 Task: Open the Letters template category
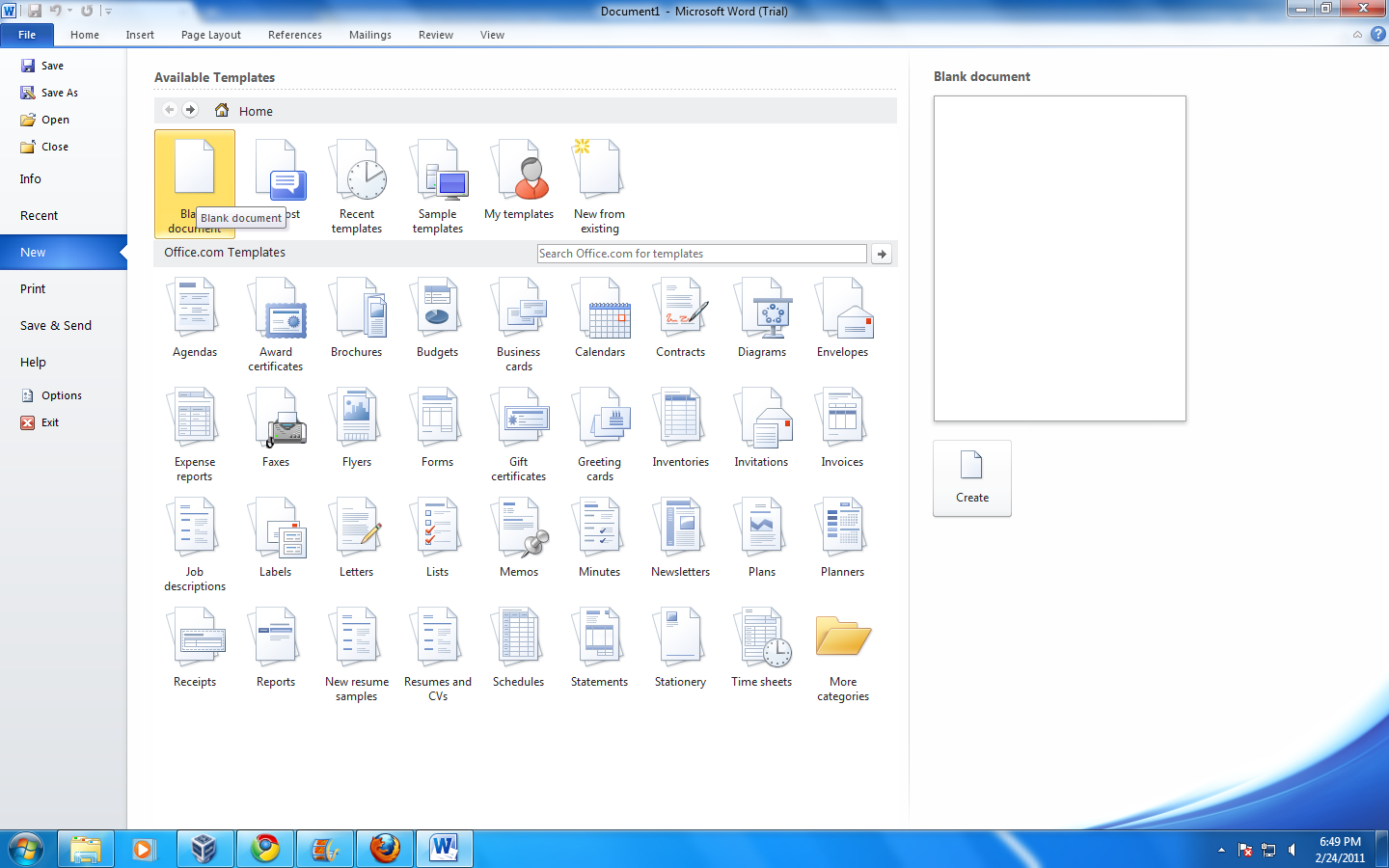coord(357,537)
